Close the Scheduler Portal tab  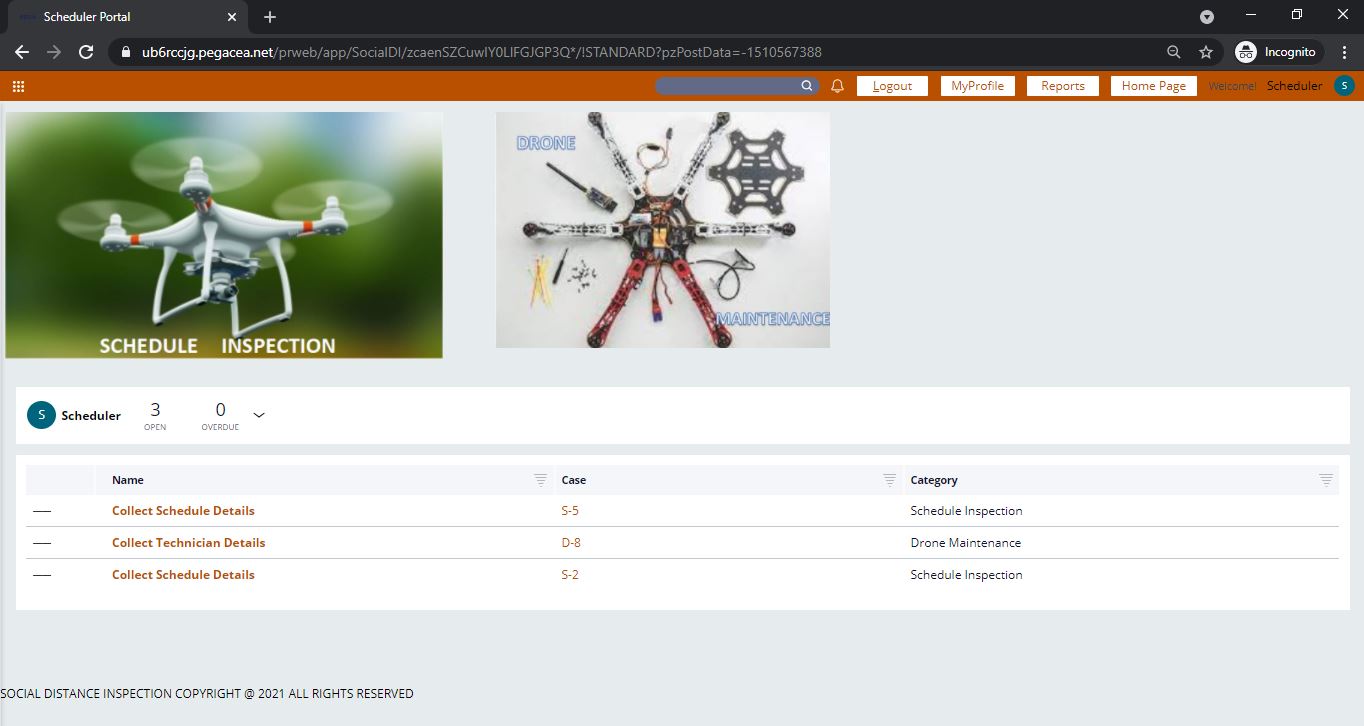232,17
